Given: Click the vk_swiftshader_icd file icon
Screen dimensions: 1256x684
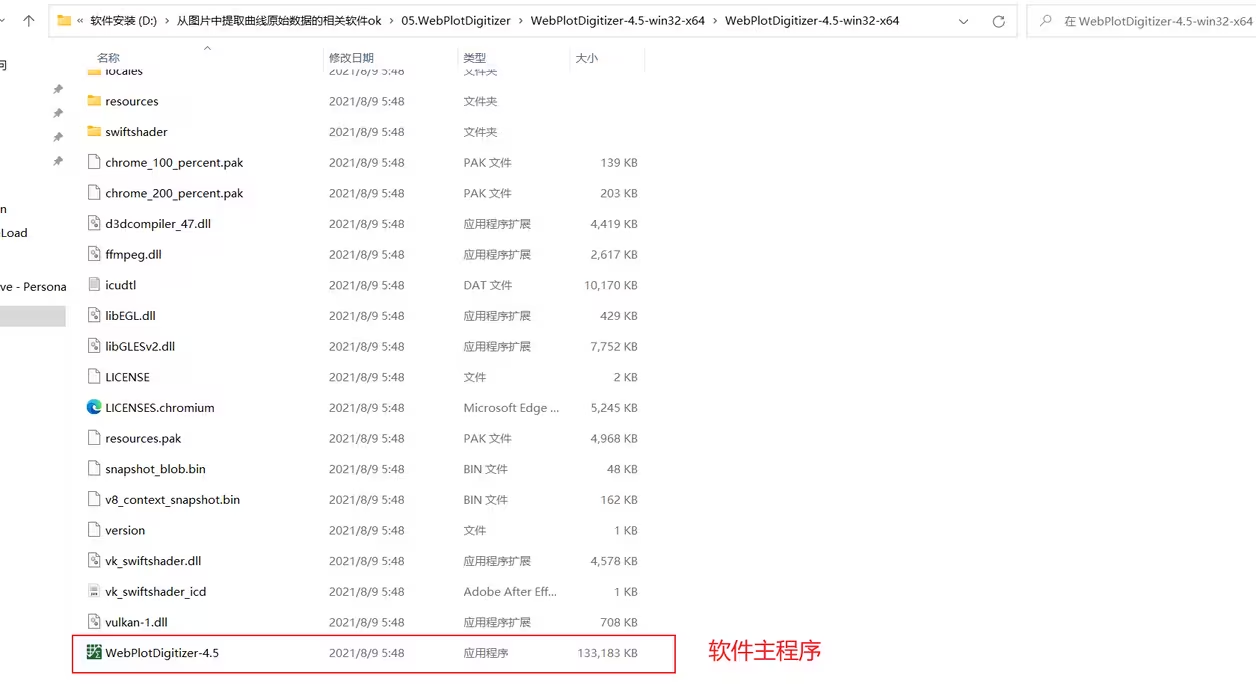Looking at the screenshot, I should click(94, 591).
